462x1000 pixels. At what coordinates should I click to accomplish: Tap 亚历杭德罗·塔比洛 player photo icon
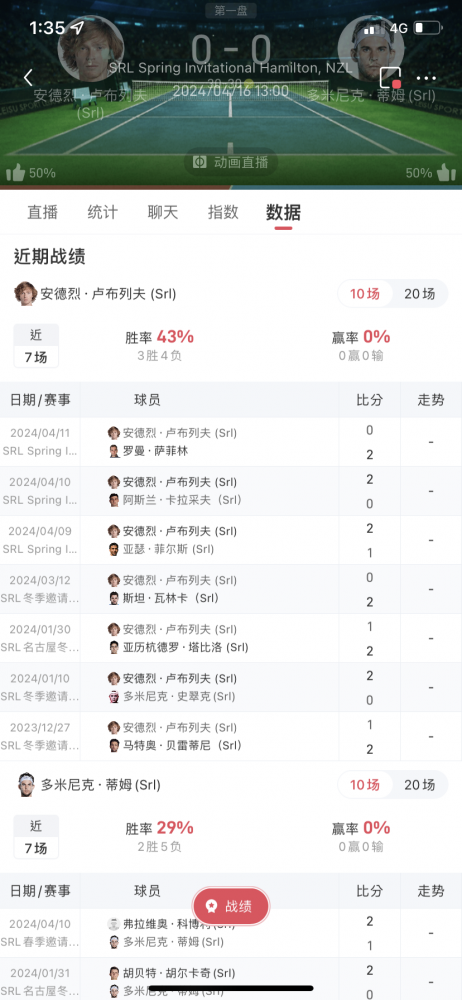click(x=114, y=647)
